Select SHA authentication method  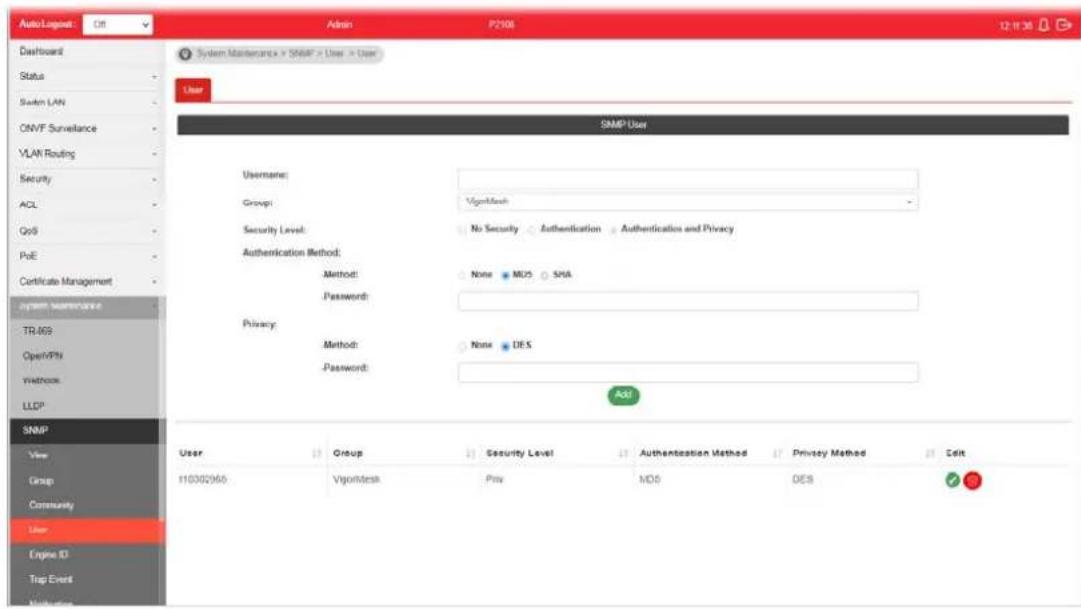545,275
